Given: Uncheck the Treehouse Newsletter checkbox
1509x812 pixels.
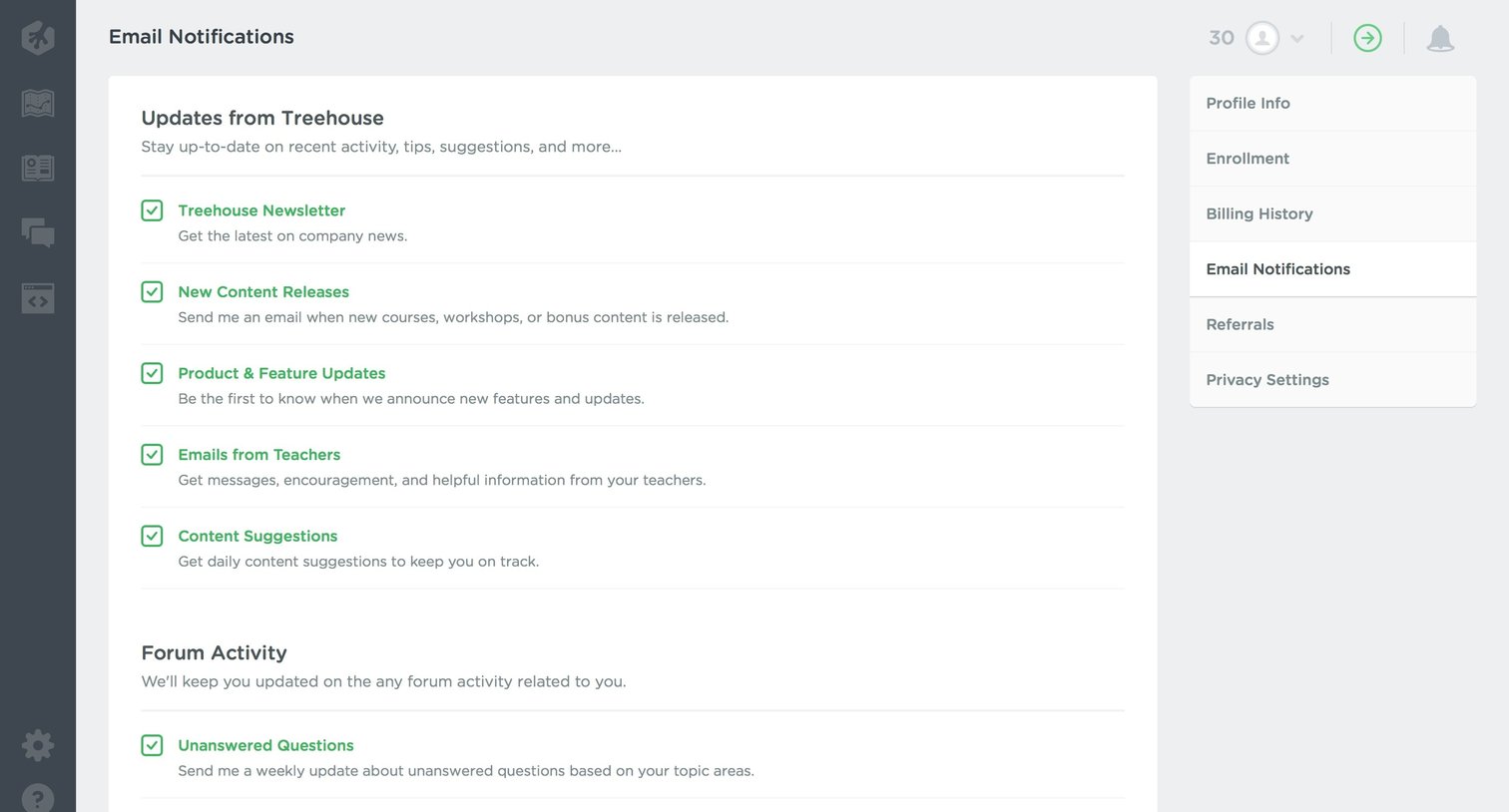Looking at the screenshot, I should click(x=152, y=210).
